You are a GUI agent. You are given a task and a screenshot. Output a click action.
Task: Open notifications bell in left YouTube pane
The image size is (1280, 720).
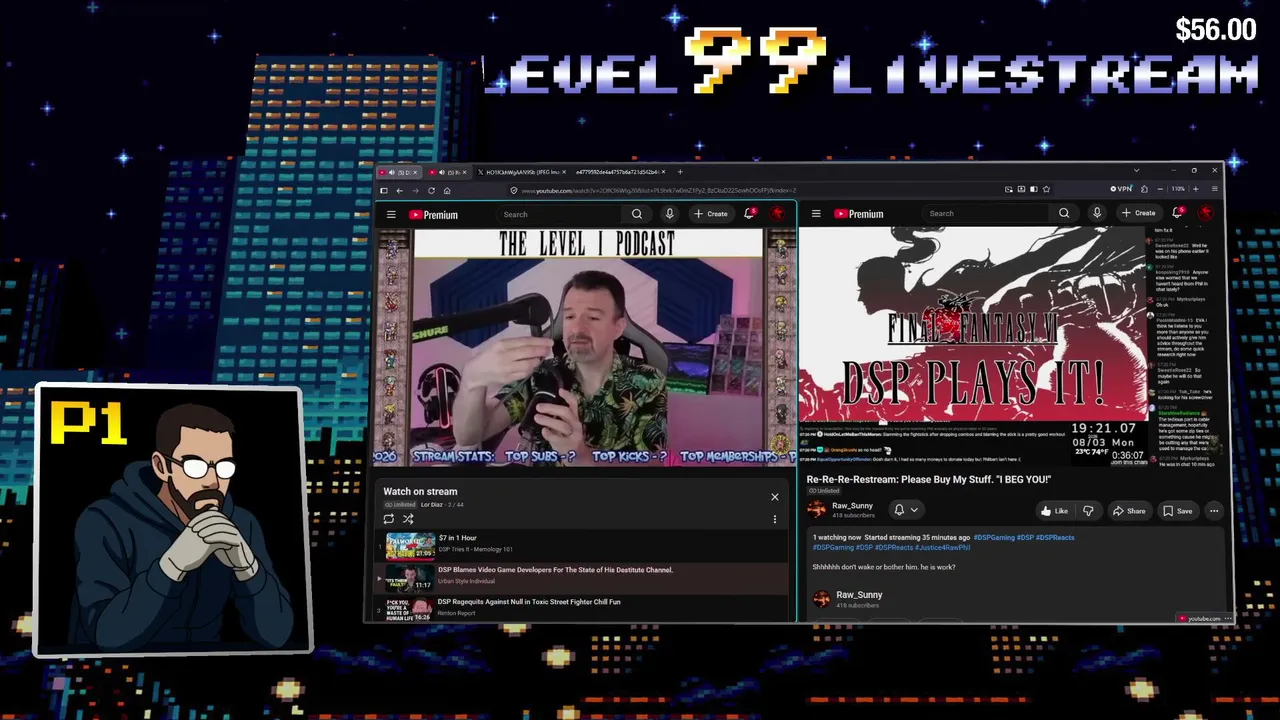(x=750, y=213)
